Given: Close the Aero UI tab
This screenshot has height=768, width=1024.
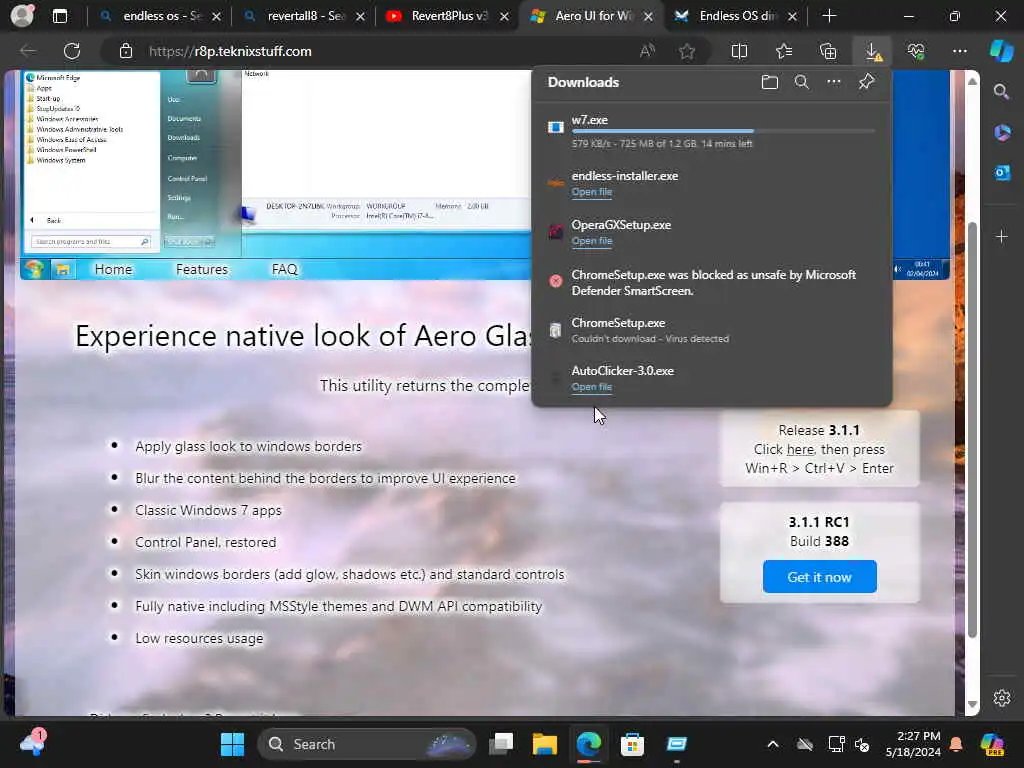Looking at the screenshot, I should (648, 16).
